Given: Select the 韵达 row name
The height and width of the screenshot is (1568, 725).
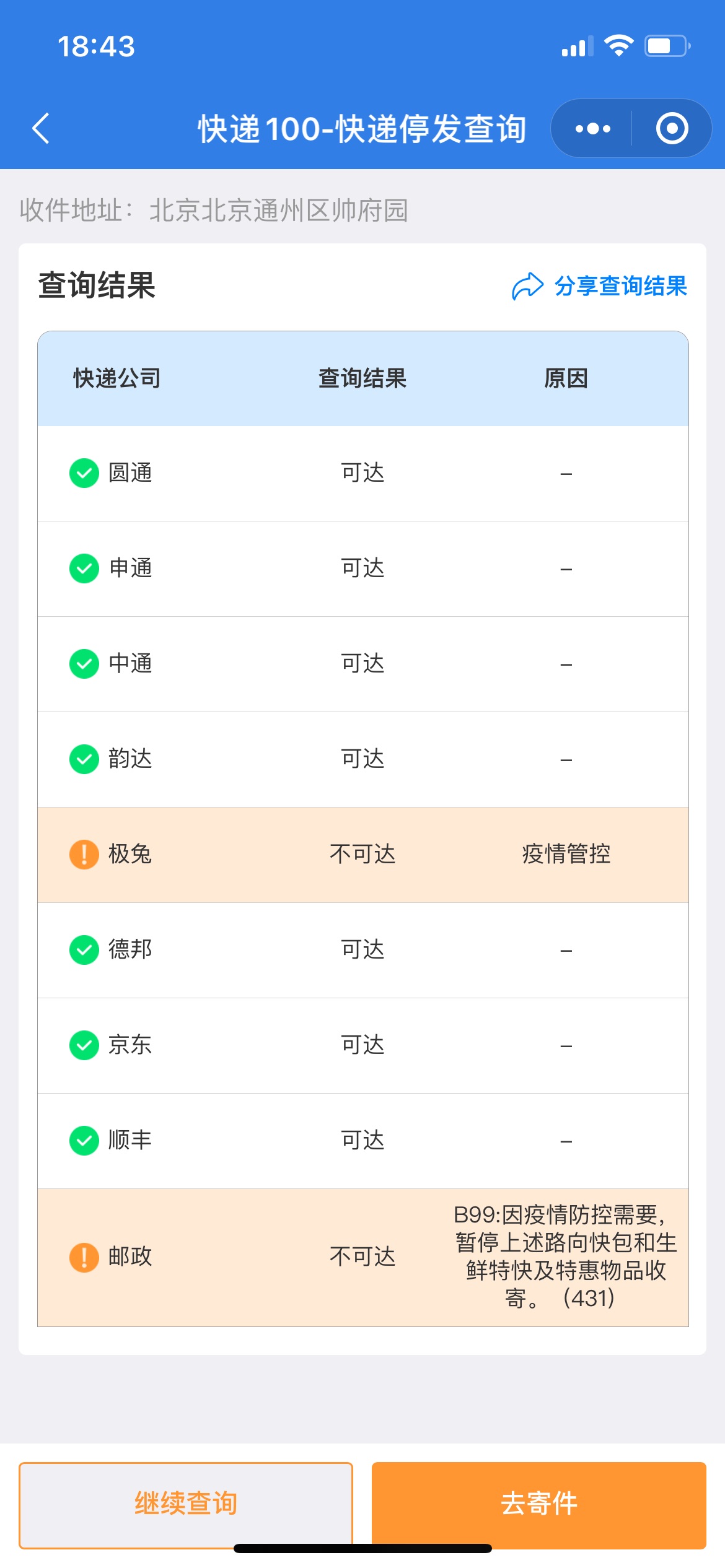Looking at the screenshot, I should point(130,759).
